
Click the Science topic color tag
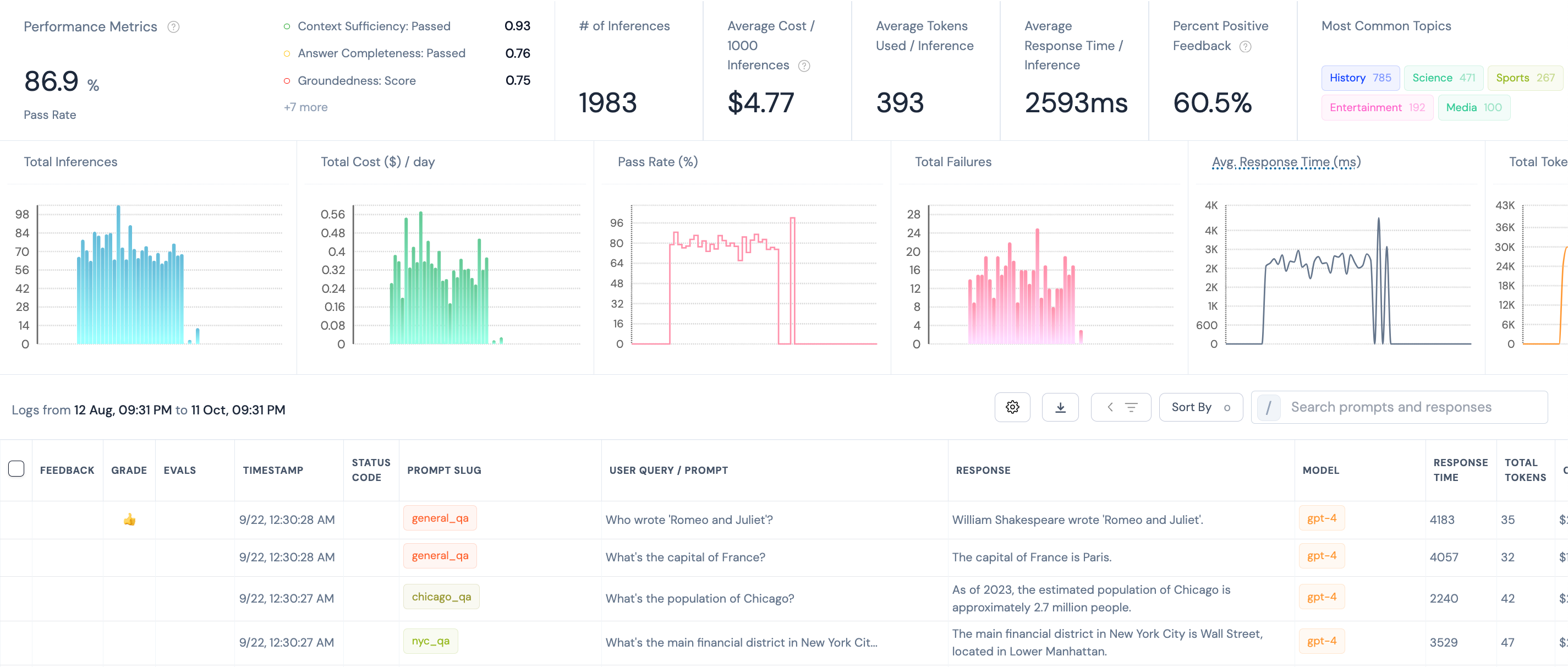point(1443,78)
